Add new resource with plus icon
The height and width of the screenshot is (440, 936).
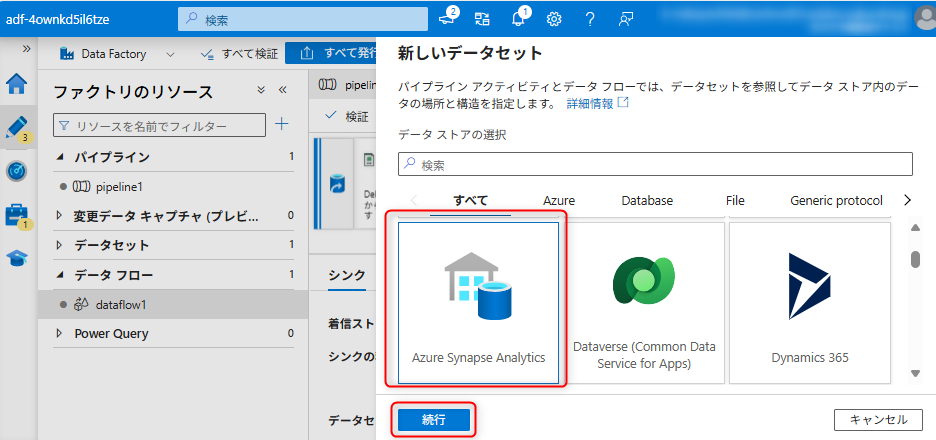click(x=282, y=124)
